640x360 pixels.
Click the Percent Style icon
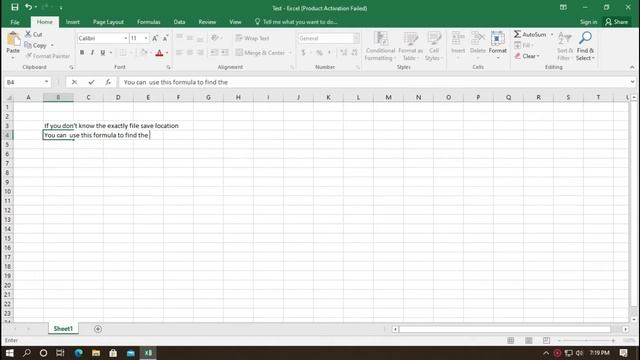pos(319,53)
